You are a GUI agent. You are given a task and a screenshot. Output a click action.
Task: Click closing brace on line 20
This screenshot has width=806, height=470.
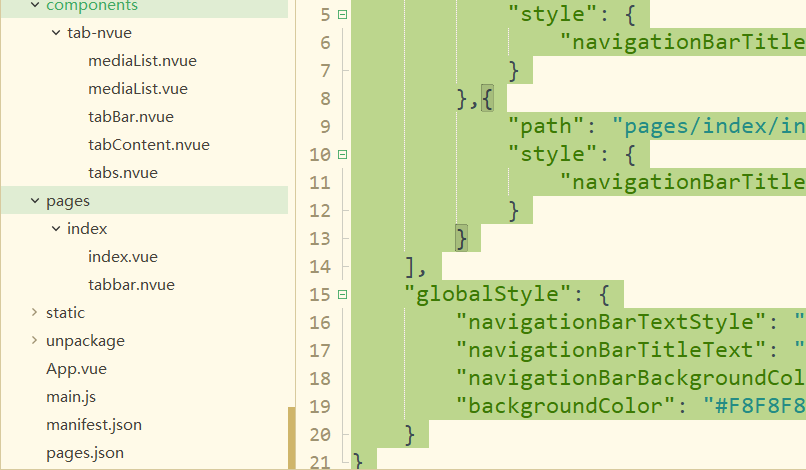[x=410, y=435]
